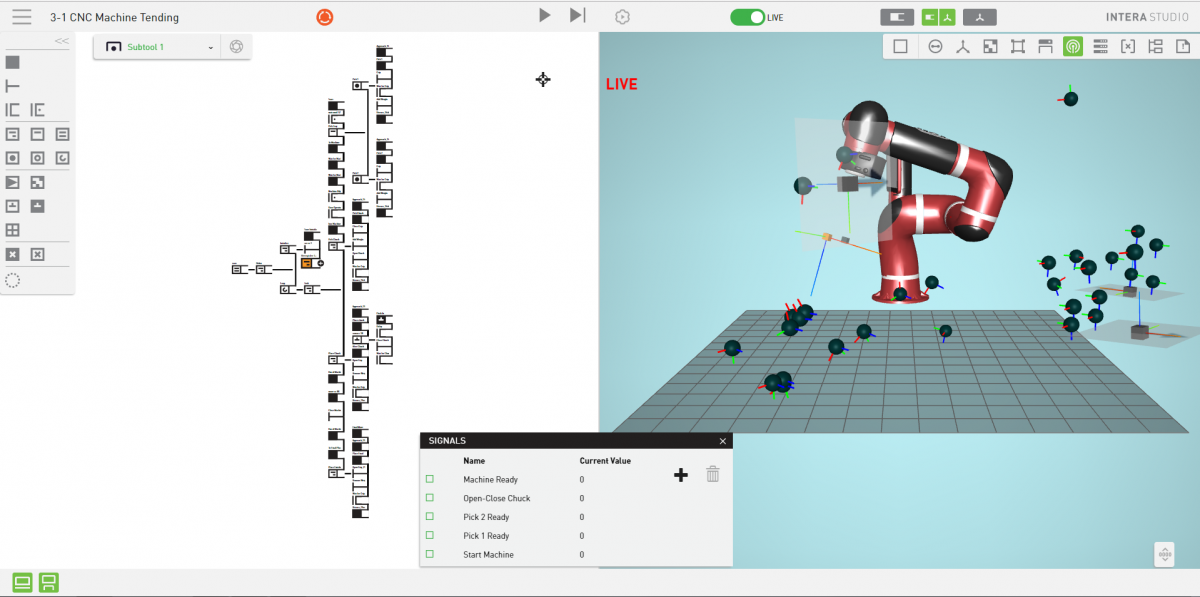The width and height of the screenshot is (1200, 597).
Task: Click the bounding-box corners icon in 3D toolbar
Action: [1018, 46]
